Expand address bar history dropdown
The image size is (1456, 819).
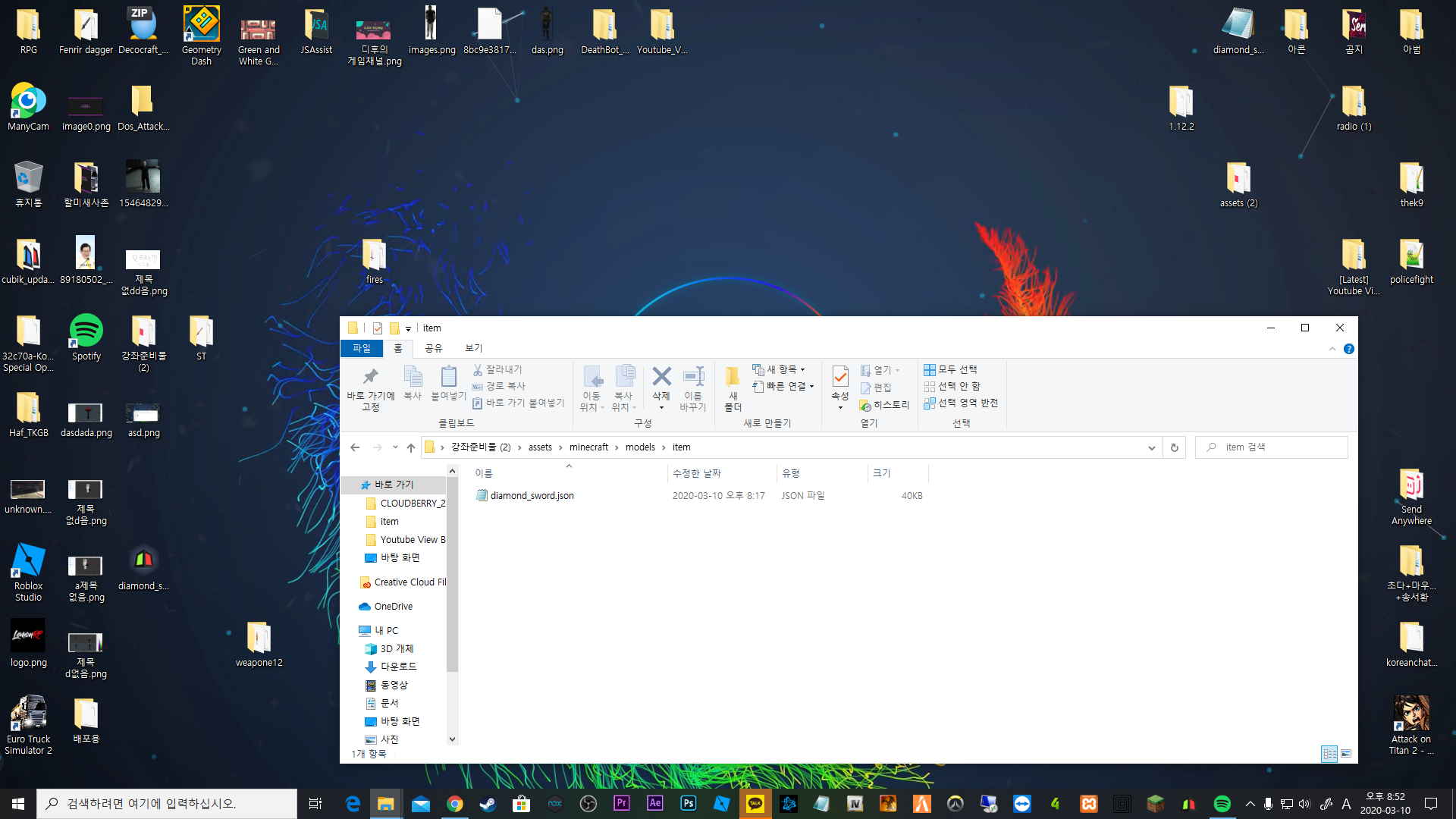(x=1151, y=447)
